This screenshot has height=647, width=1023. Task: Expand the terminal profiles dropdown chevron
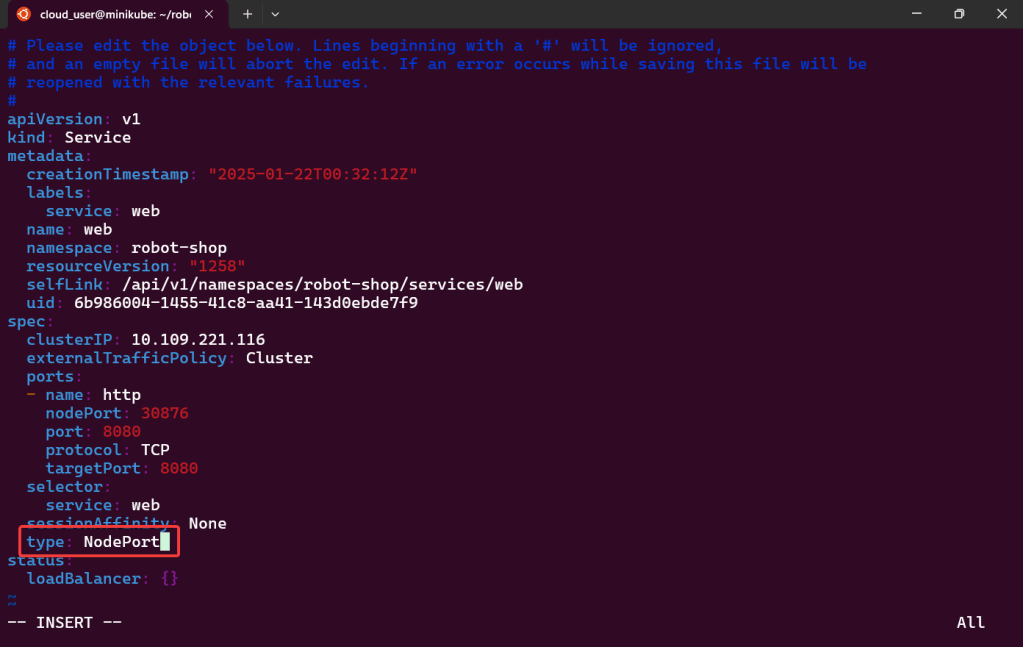(x=275, y=14)
